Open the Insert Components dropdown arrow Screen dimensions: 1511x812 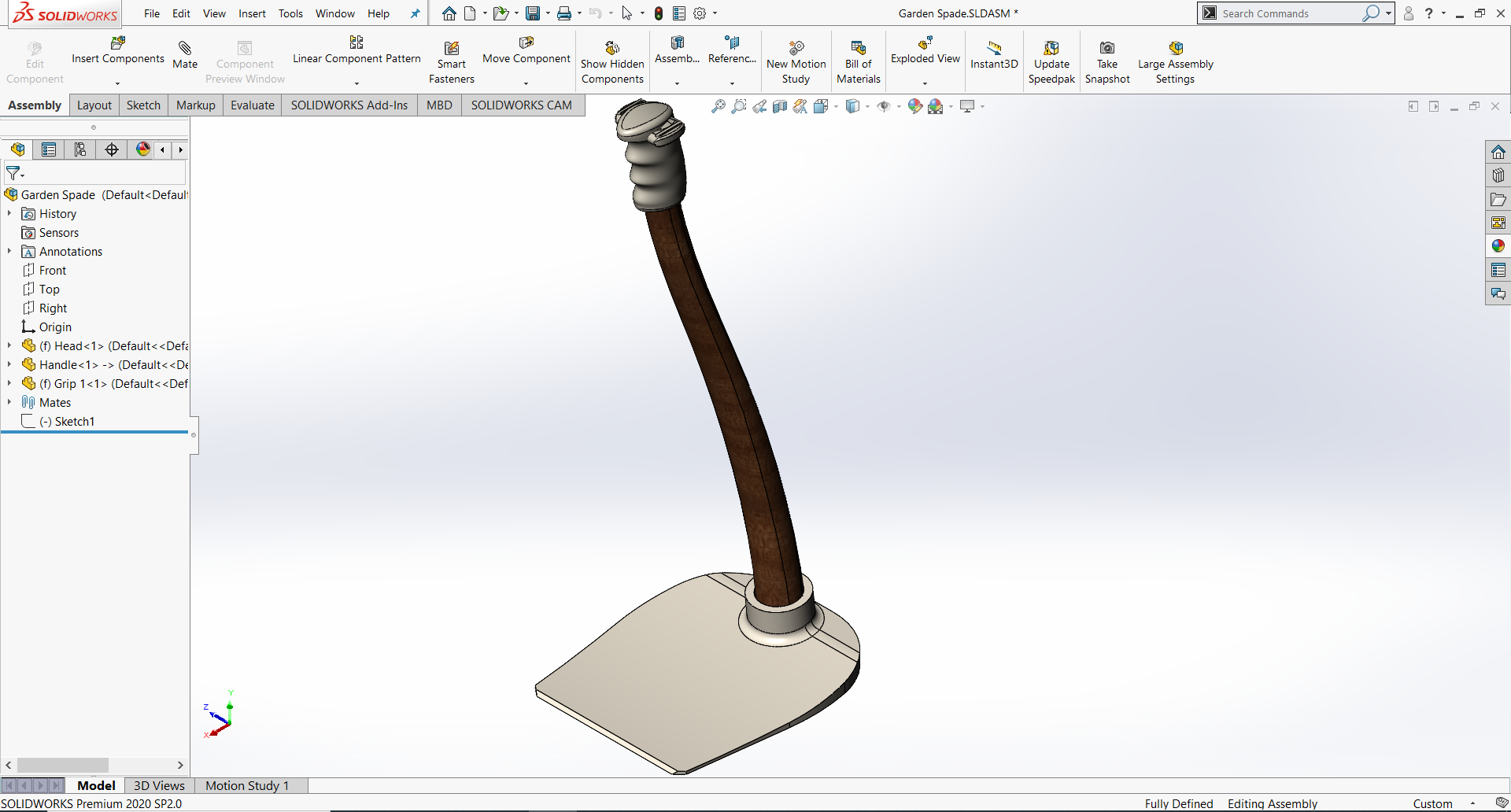pos(118,83)
